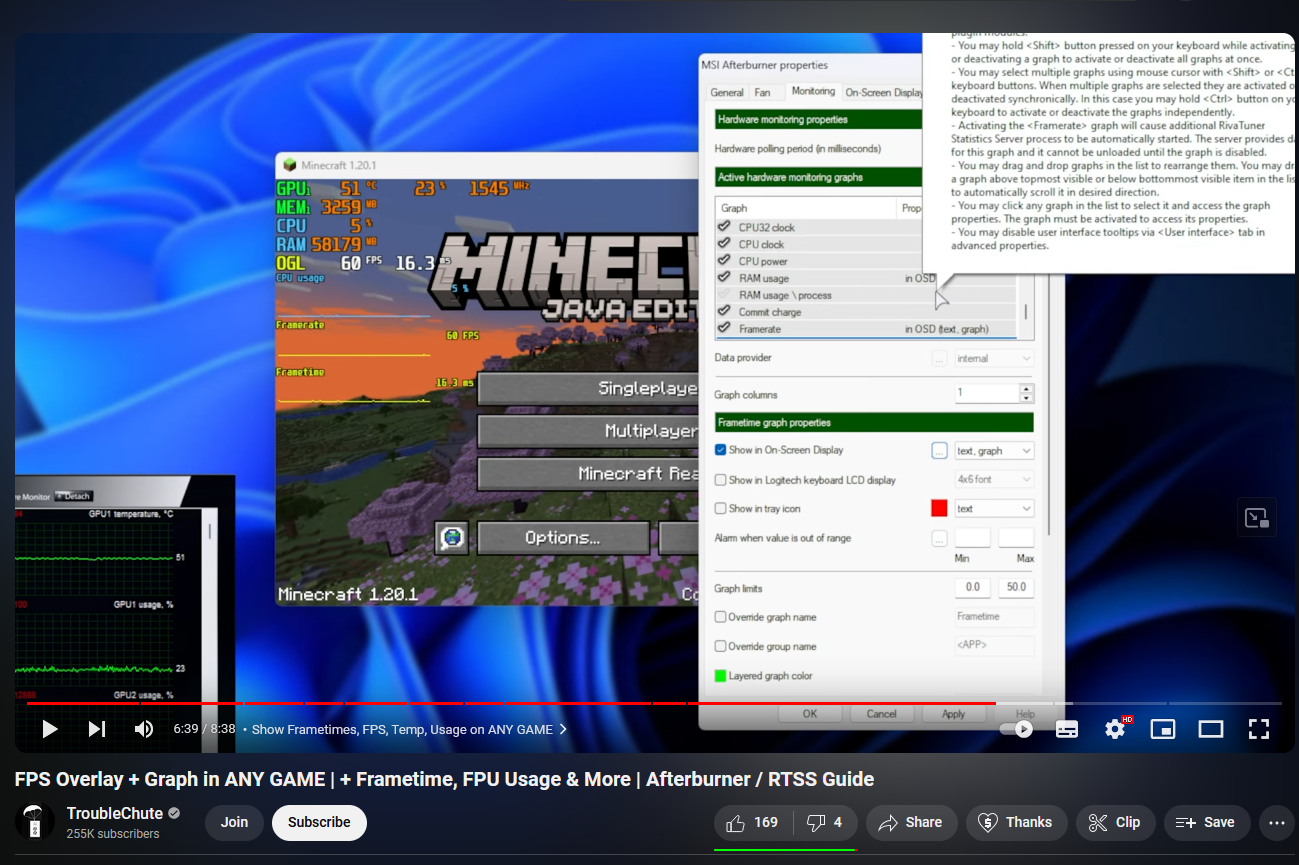Share this video
1299x865 pixels.
click(x=910, y=822)
